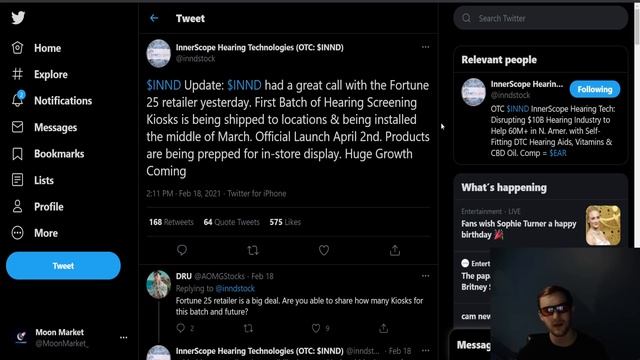Click the Search Twitter field
The height and width of the screenshot is (360, 640).
click(541, 18)
